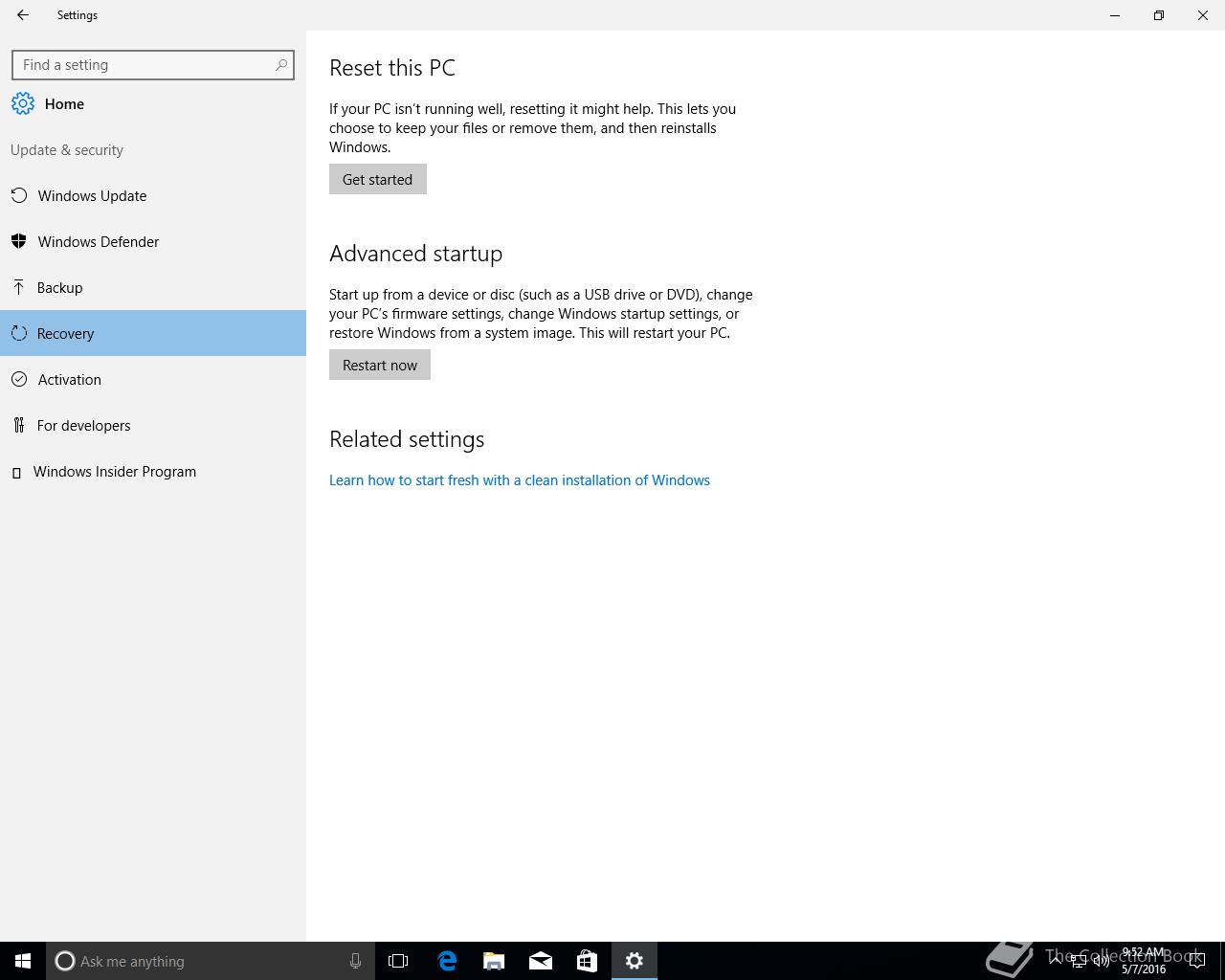Click the Reset this PC heading

(x=392, y=68)
